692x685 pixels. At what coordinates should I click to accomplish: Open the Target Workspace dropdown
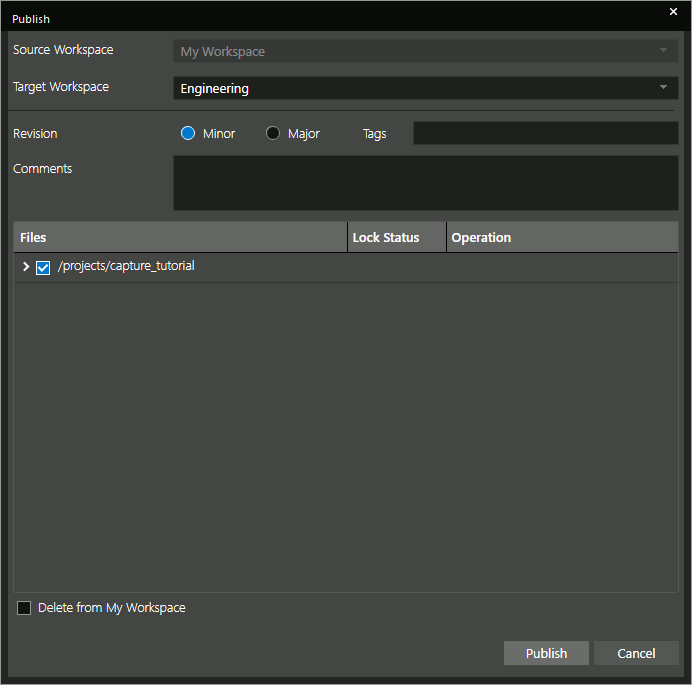tap(425, 88)
